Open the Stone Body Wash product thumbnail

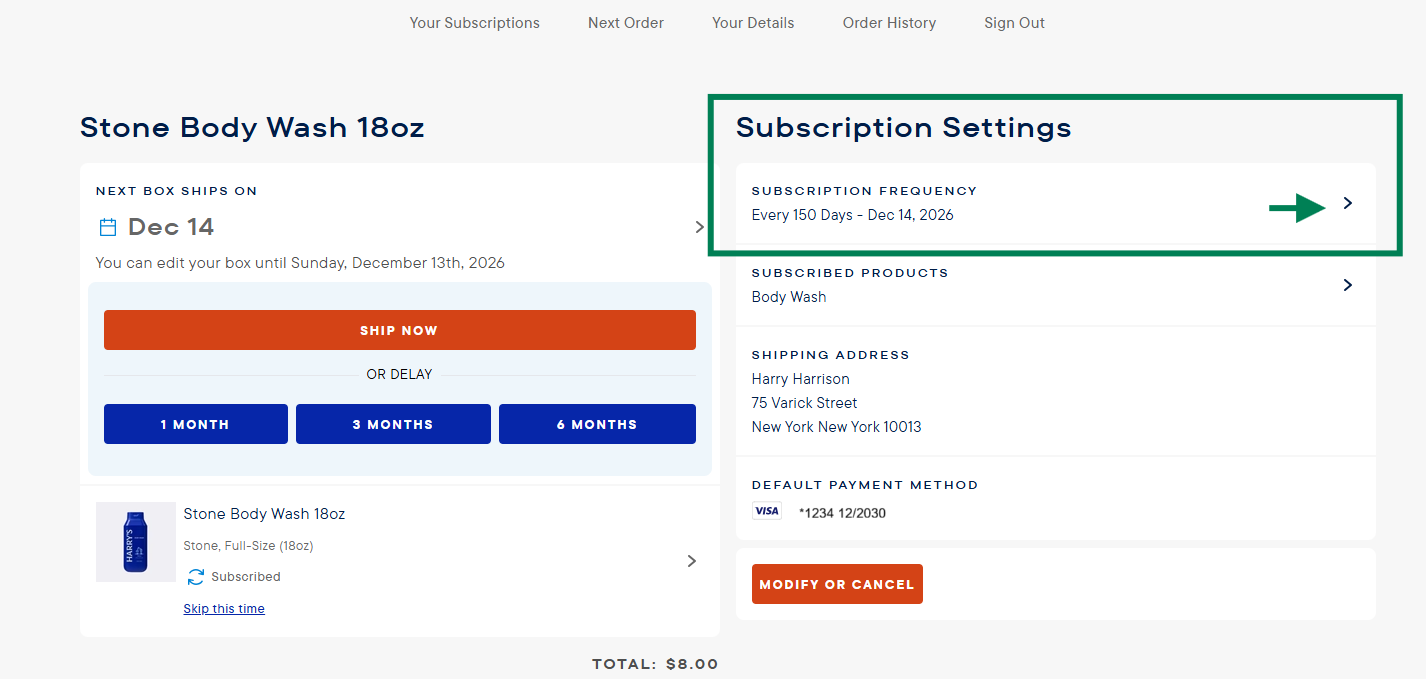tap(136, 542)
